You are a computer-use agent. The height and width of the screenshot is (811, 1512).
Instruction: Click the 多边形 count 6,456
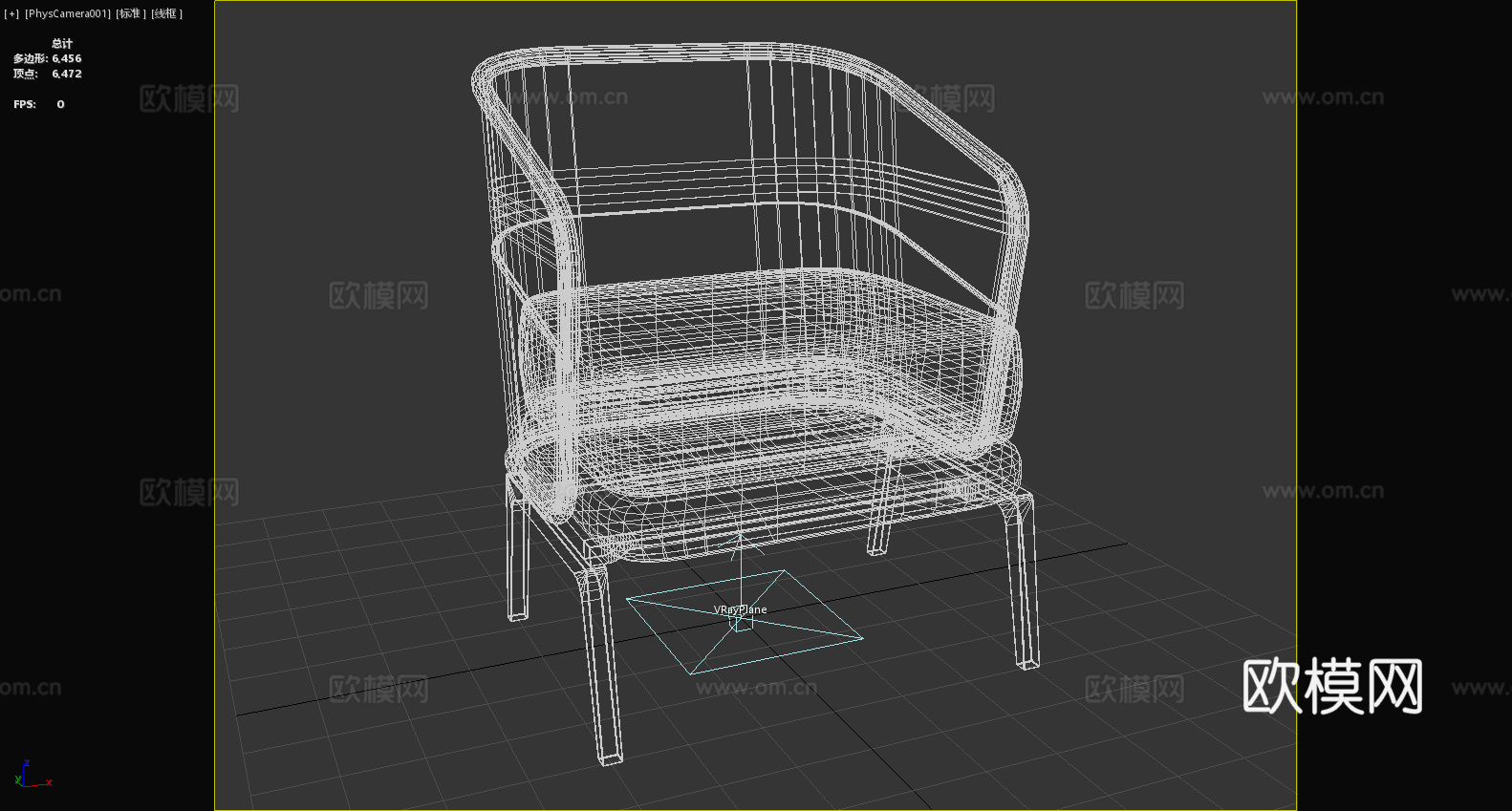pos(67,58)
